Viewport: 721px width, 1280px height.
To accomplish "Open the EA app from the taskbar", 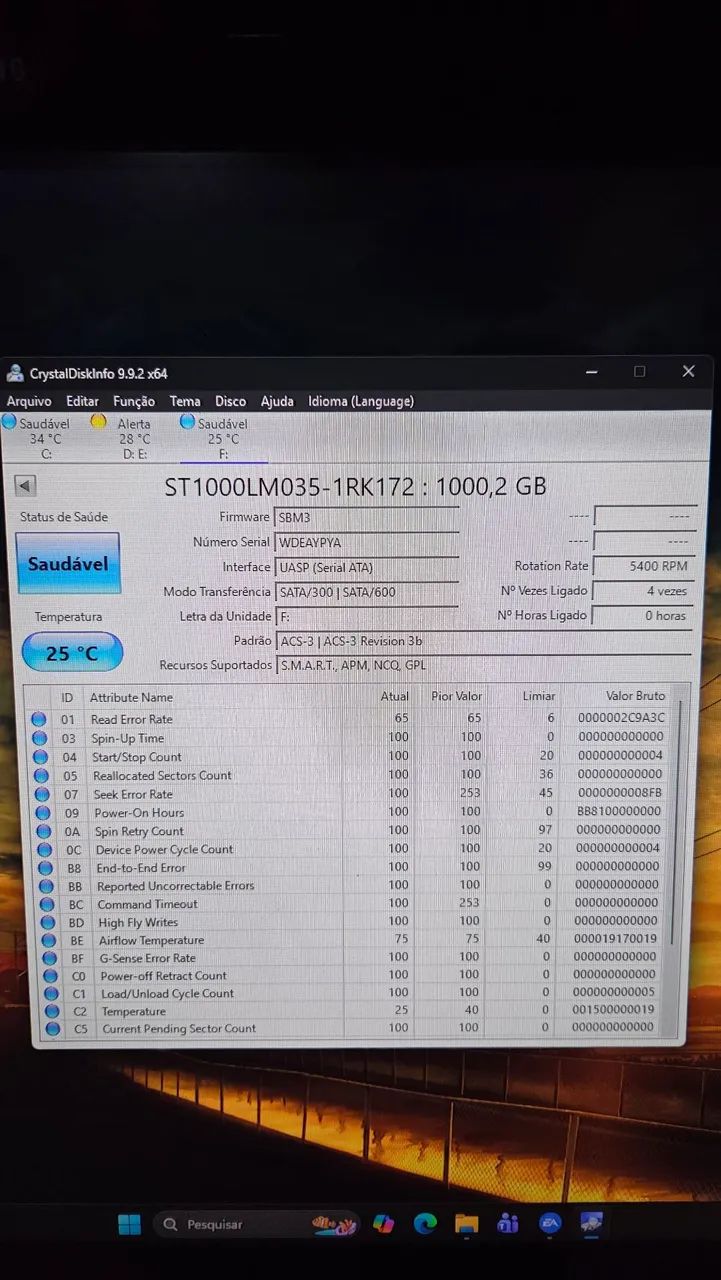I will [549, 1223].
